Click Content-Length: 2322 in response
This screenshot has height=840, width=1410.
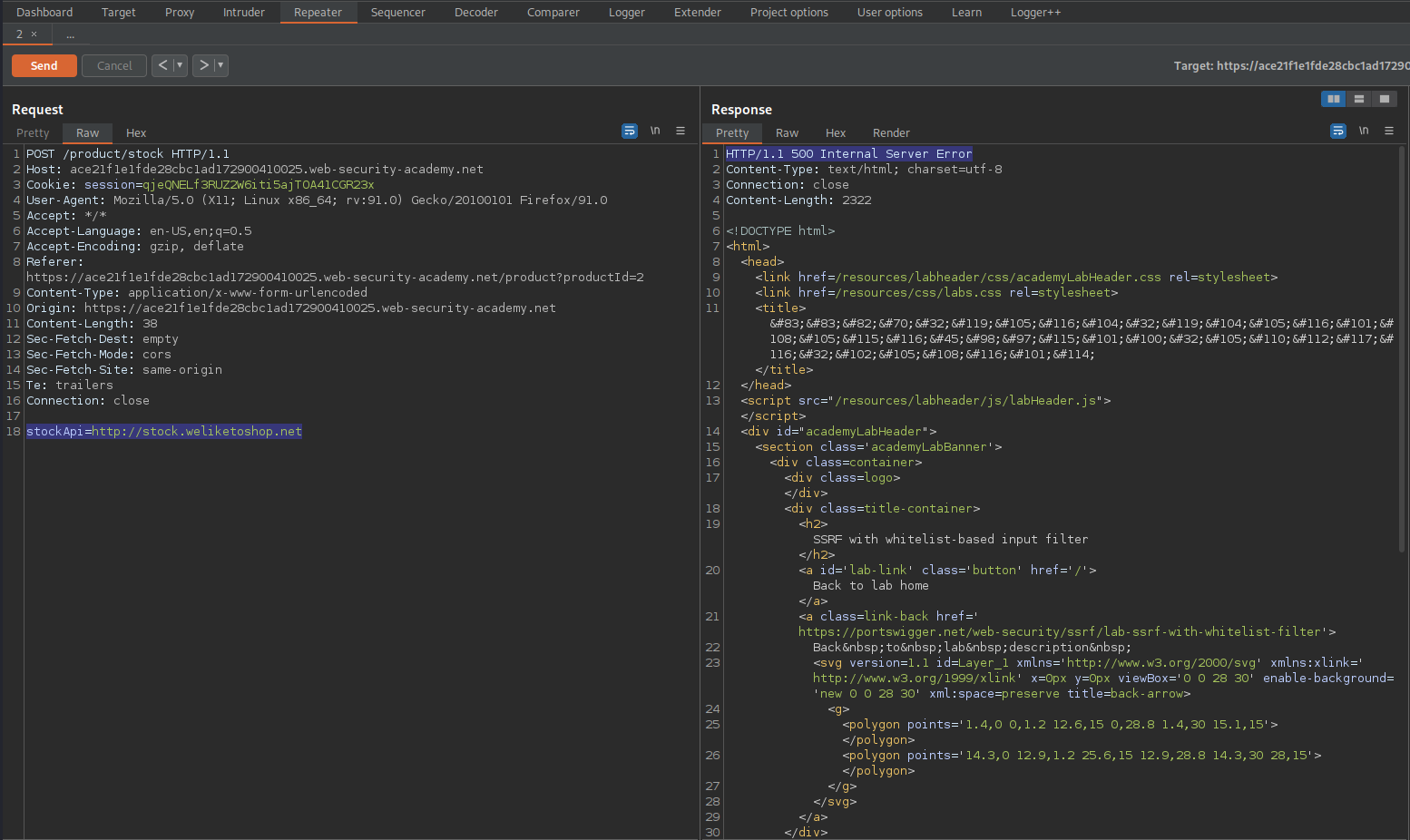(798, 200)
